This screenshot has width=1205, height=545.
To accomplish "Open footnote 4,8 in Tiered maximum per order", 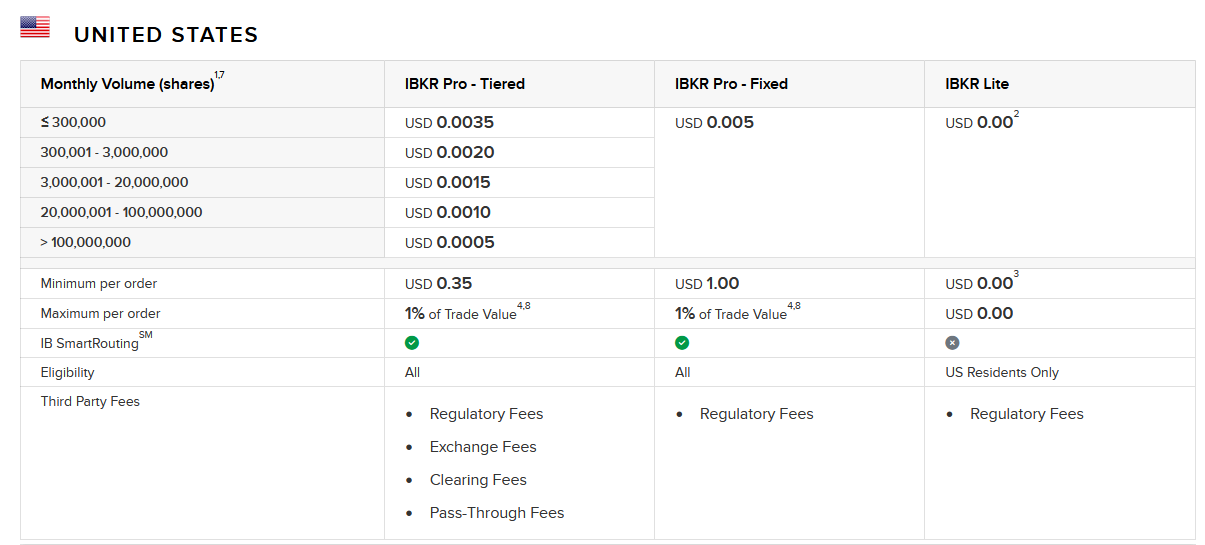I will click(524, 306).
